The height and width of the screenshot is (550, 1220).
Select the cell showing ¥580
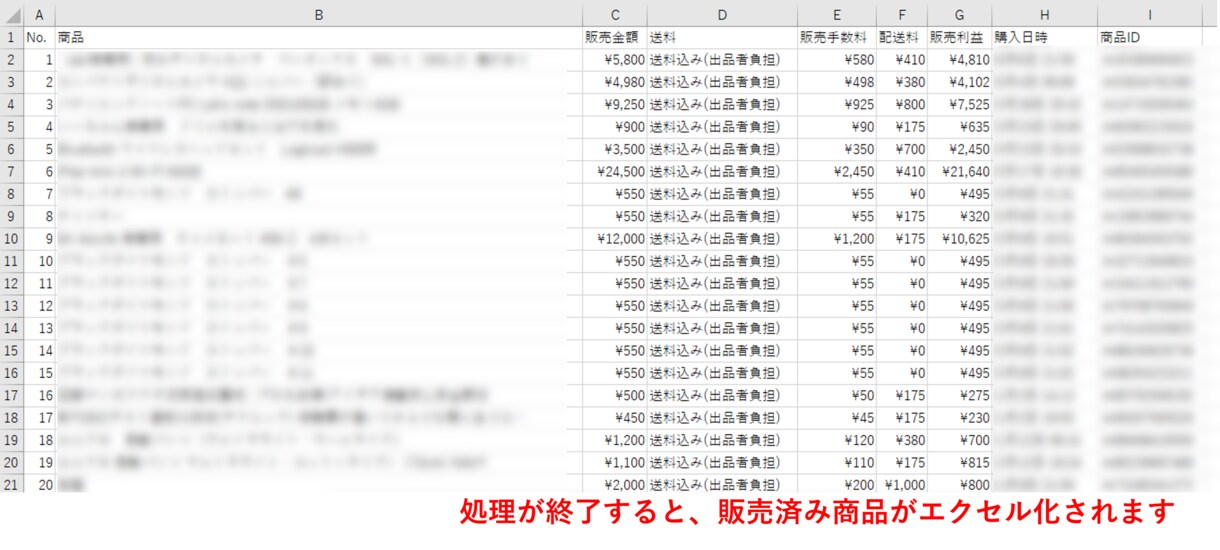coord(837,60)
